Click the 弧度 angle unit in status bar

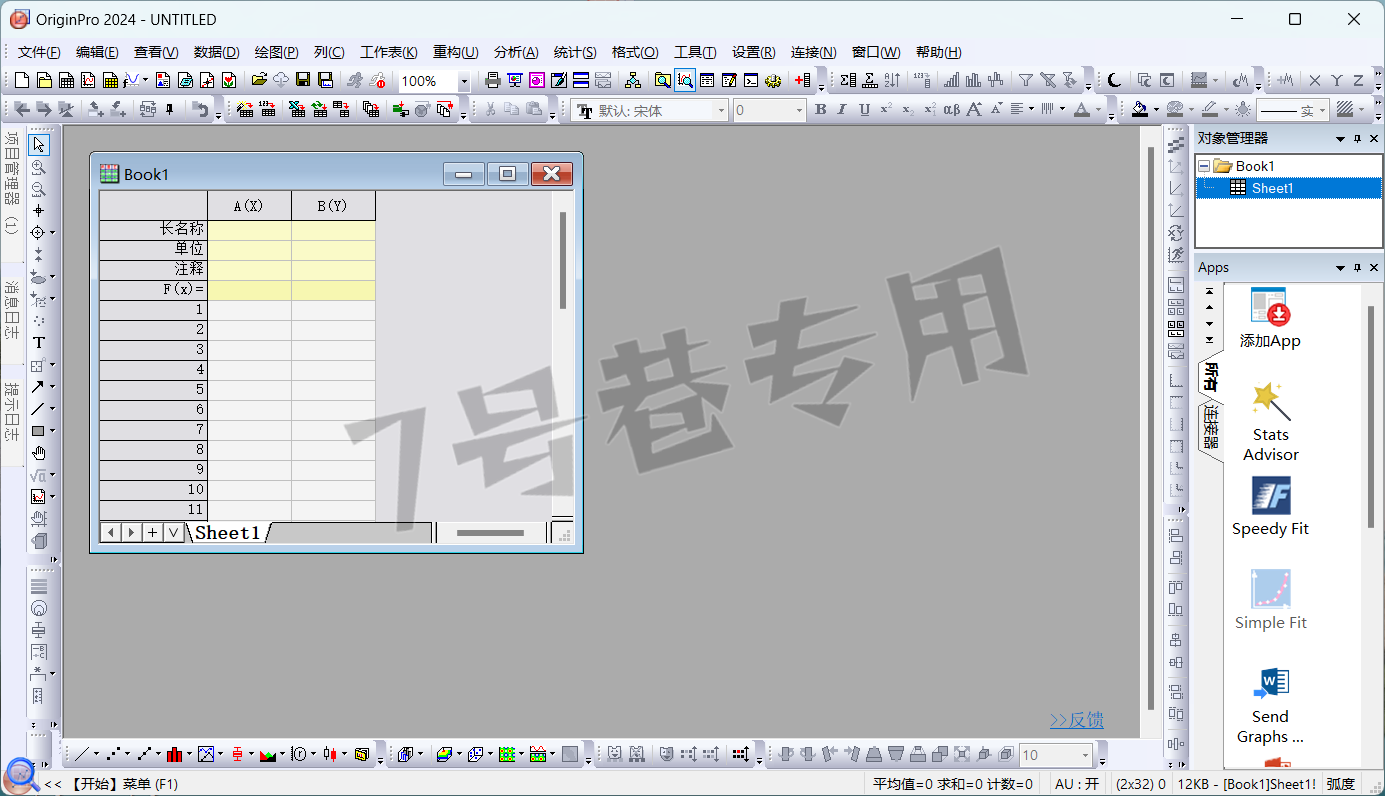click(1340, 784)
